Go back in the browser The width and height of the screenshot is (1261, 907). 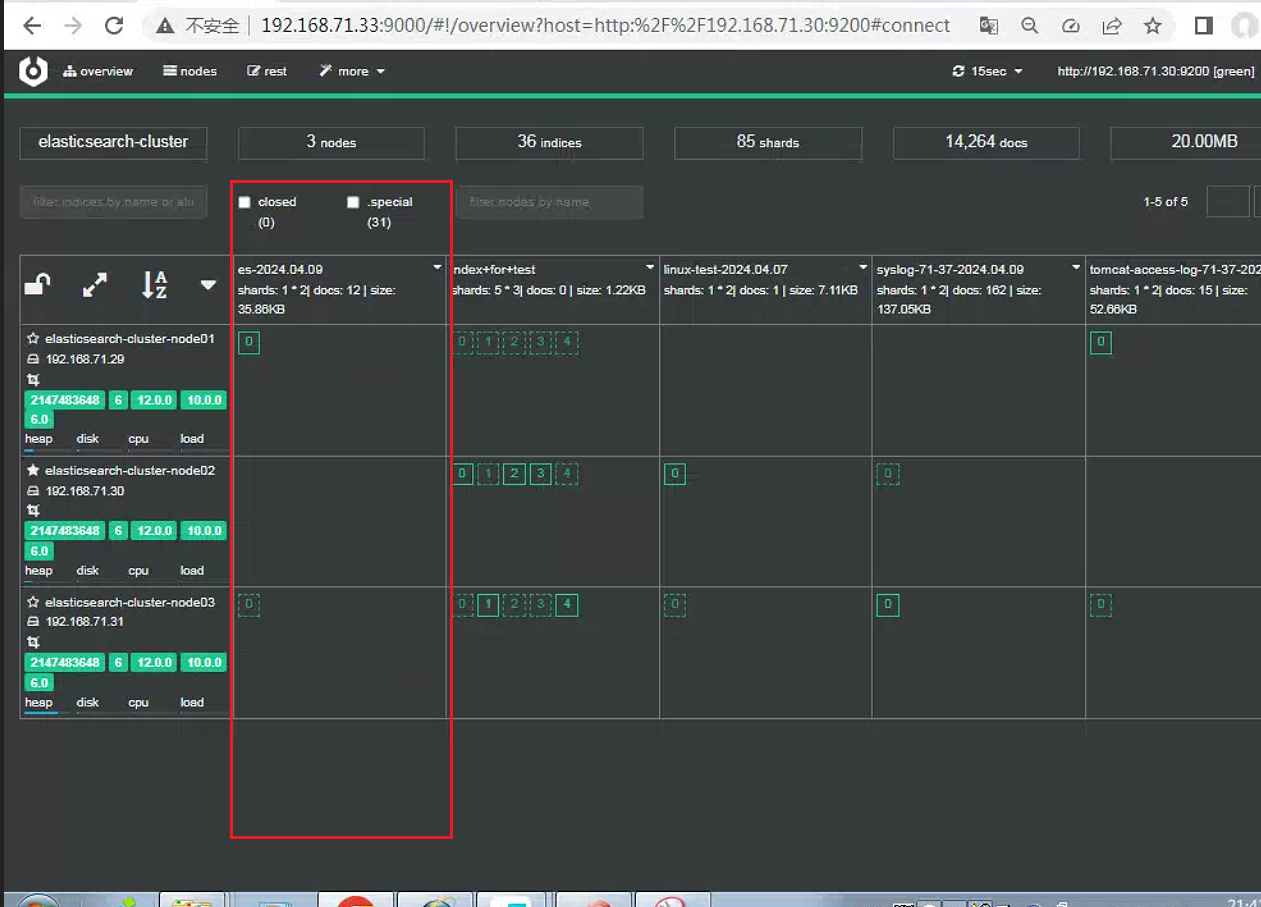(x=32, y=26)
